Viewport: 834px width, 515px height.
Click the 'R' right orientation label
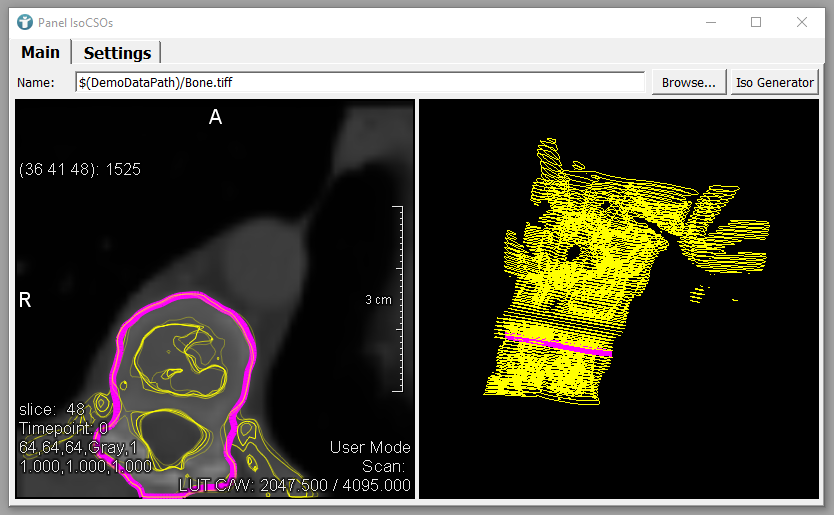point(26,301)
